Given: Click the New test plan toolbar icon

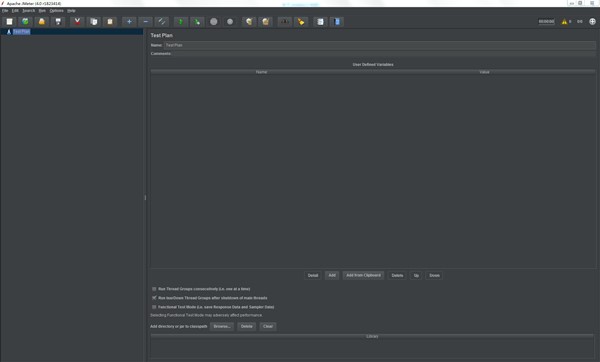Looking at the screenshot, I should [10, 22].
